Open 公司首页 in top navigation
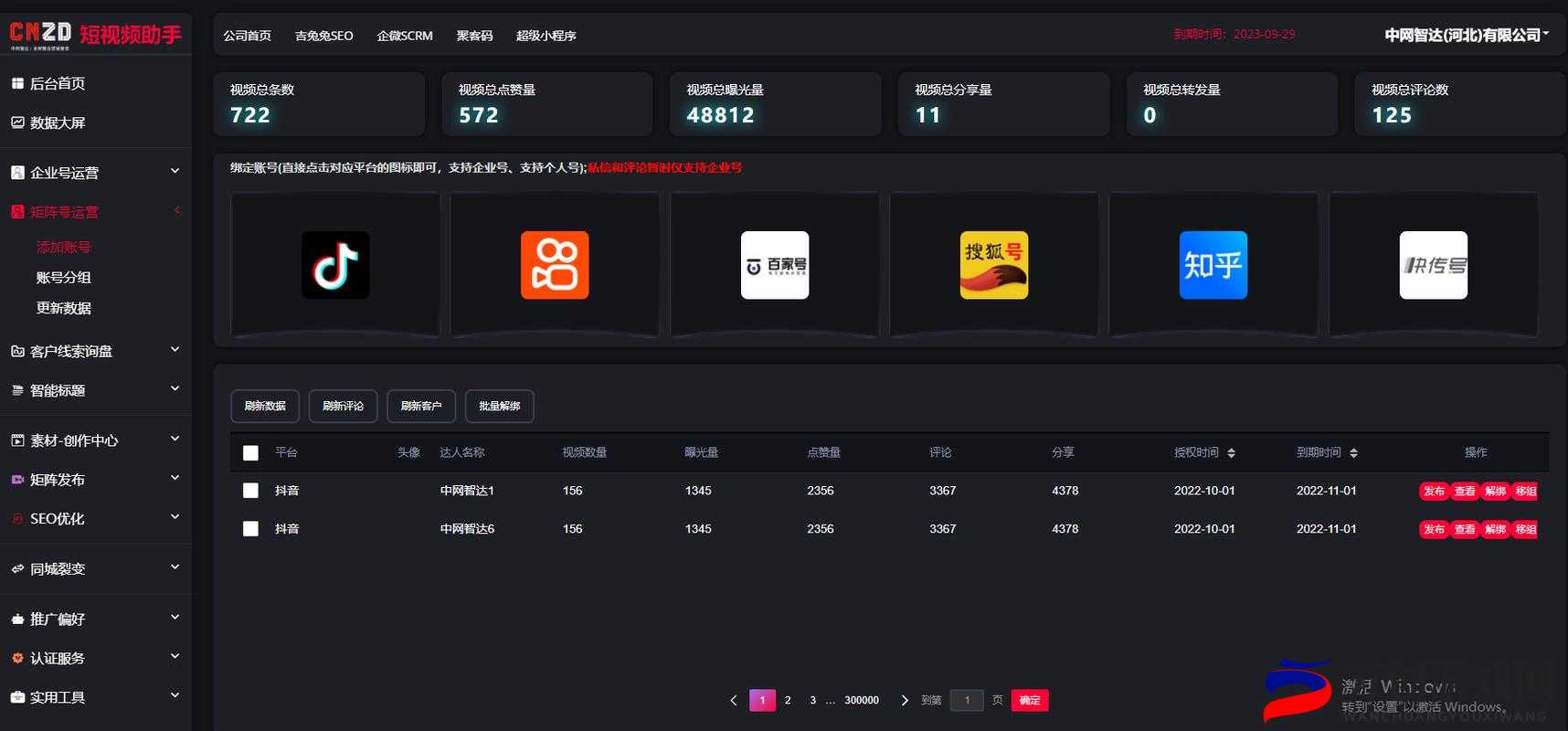Image resolution: width=1568 pixels, height=731 pixels. pyautogui.click(x=247, y=36)
